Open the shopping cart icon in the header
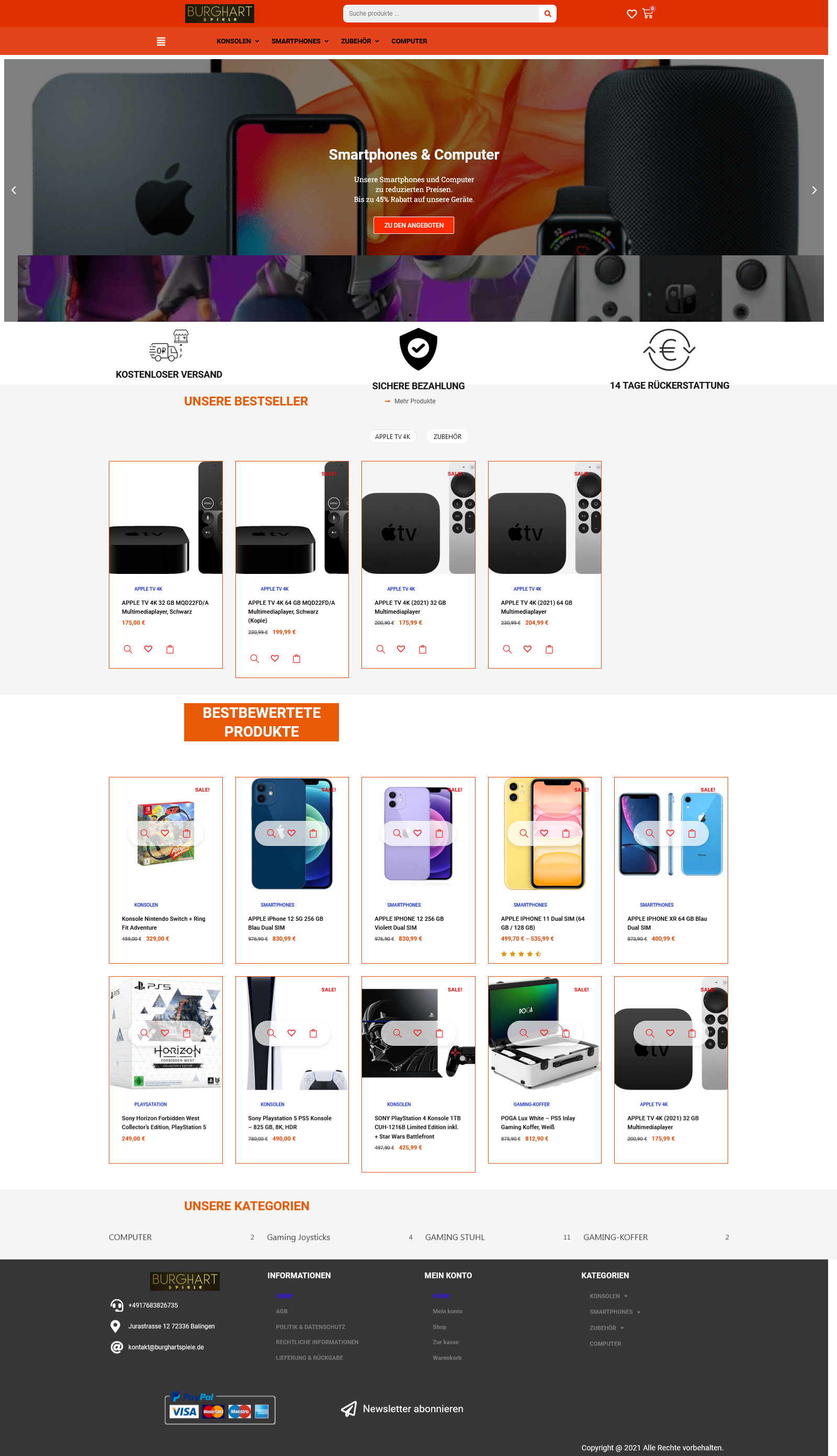 (x=648, y=14)
